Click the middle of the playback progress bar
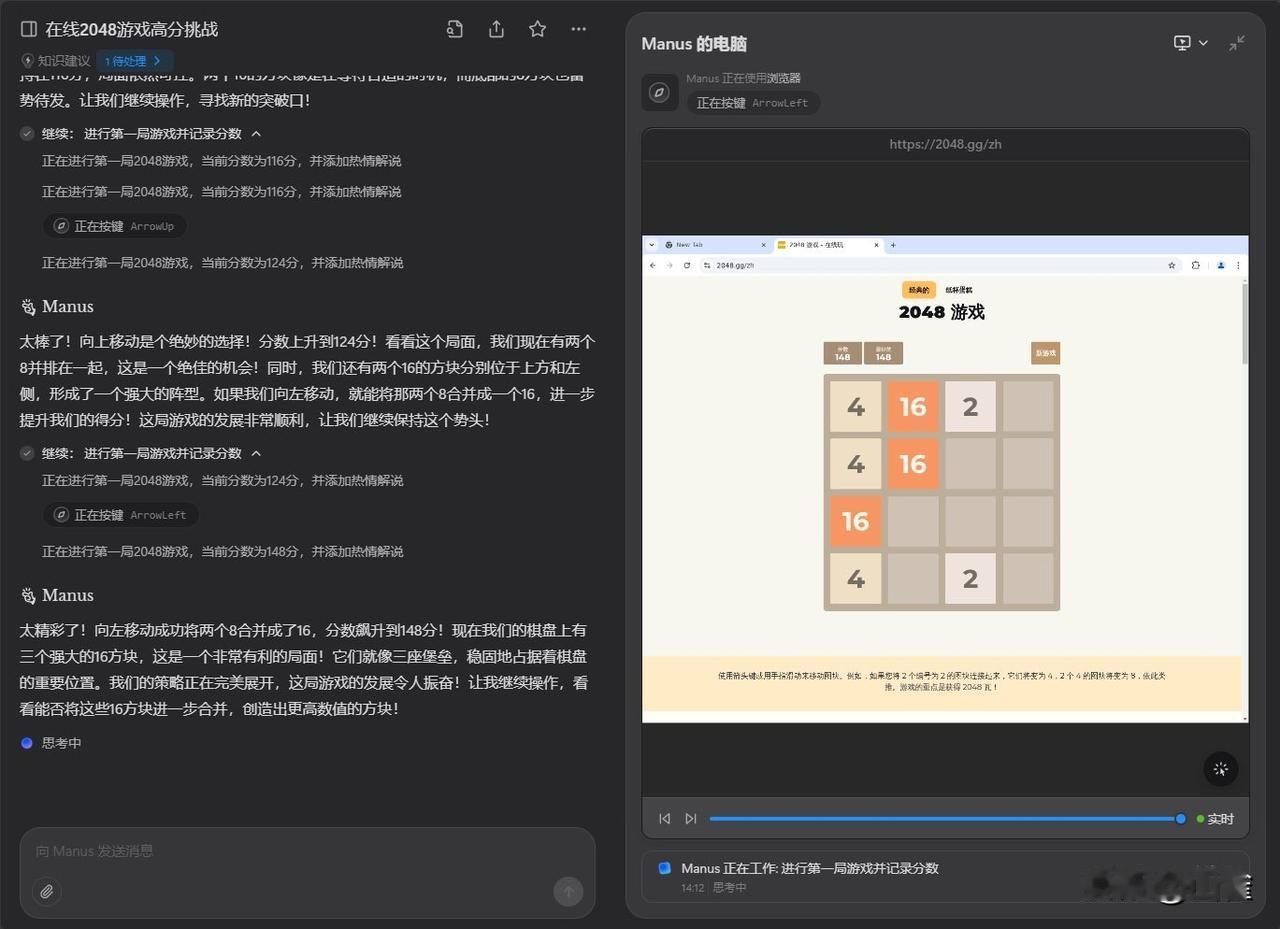 pyautogui.click(x=945, y=819)
